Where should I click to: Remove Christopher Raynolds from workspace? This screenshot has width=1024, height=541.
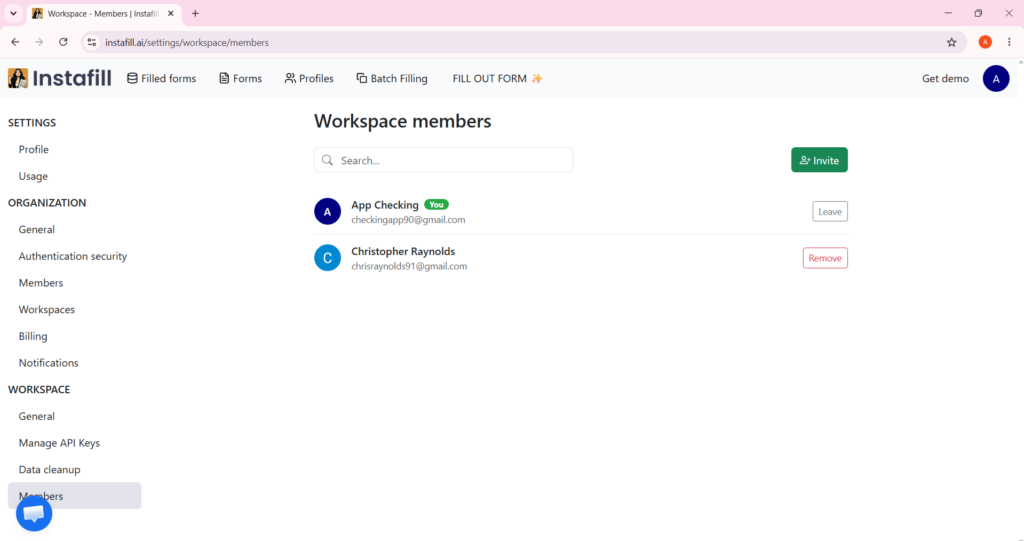825,258
